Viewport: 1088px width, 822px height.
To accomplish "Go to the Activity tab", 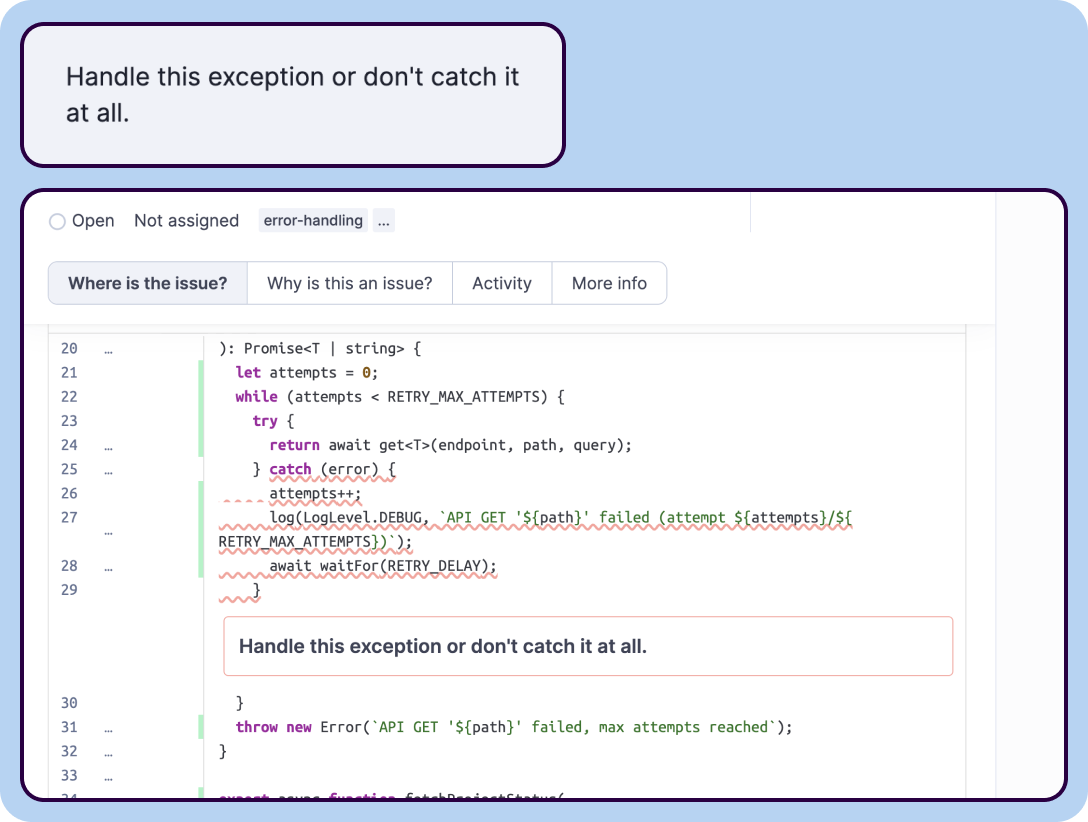I will point(502,283).
